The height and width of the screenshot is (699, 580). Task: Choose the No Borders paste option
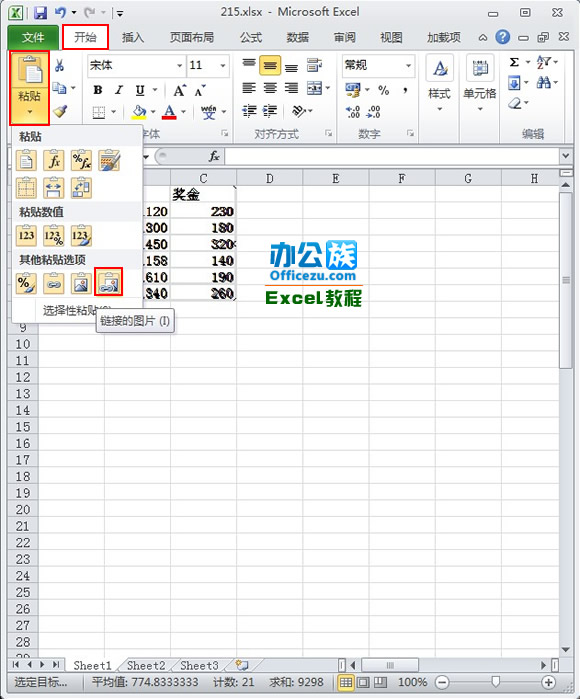pos(26,188)
